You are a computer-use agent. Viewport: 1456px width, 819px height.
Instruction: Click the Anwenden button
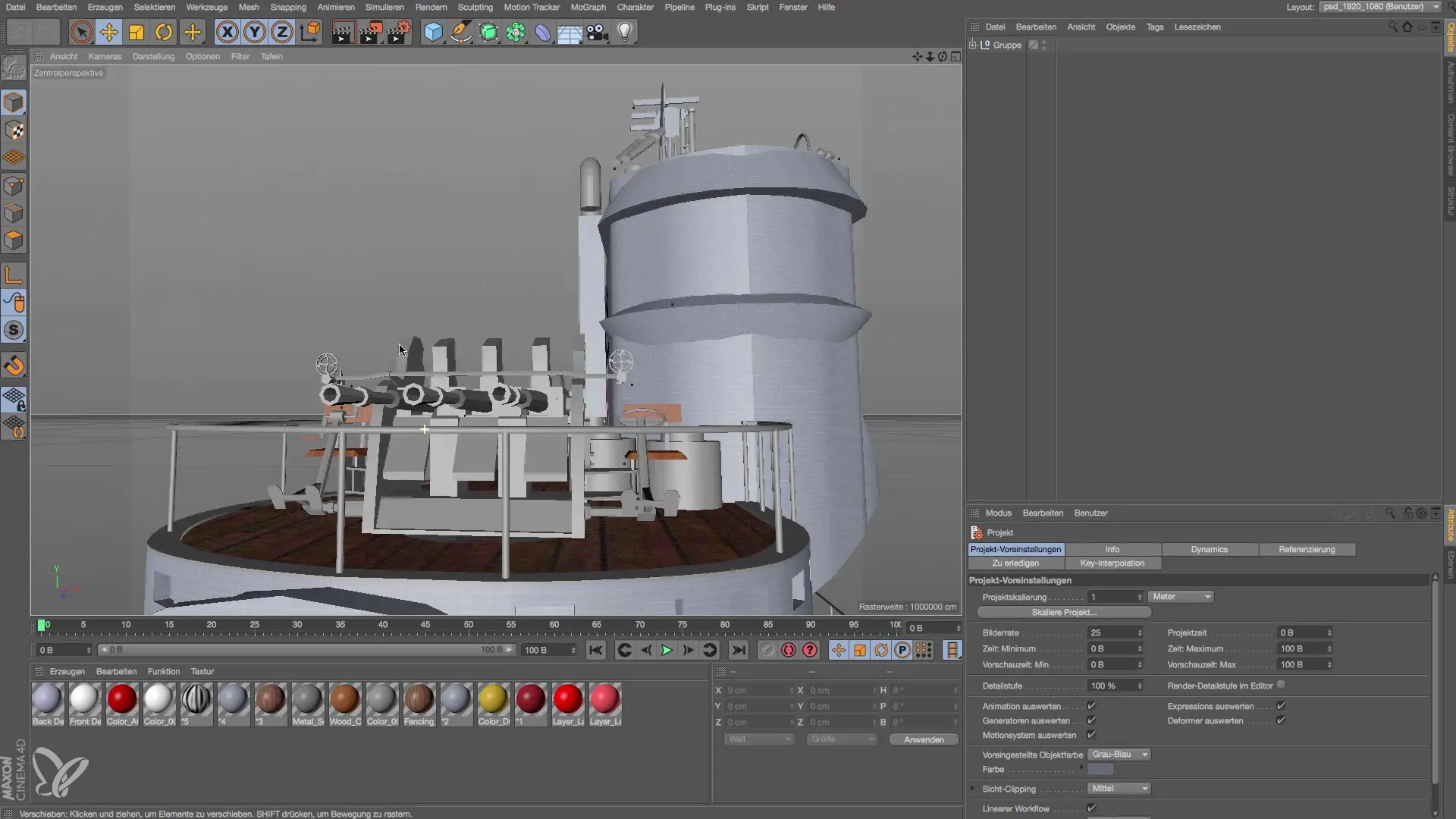pyautogui.click(x=923, y=739)
